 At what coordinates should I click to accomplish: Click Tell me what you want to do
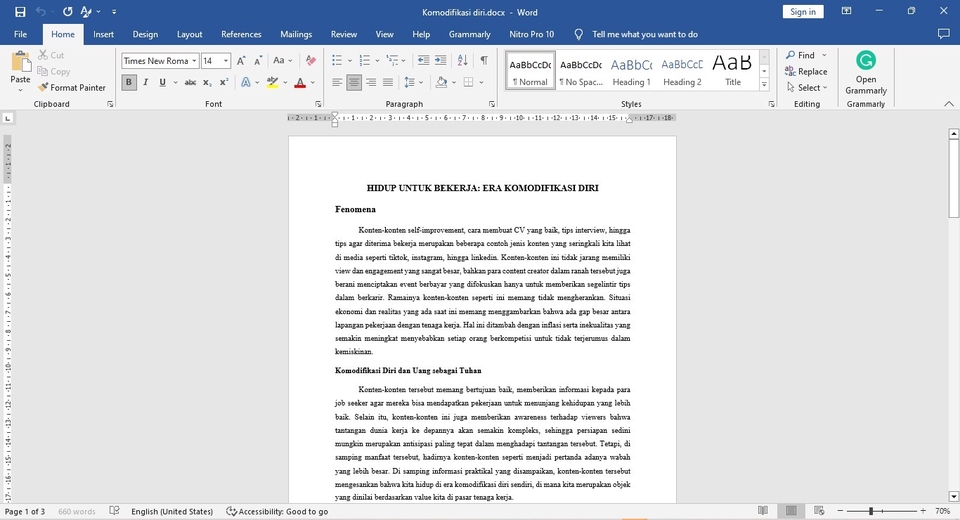coord(645,34)
